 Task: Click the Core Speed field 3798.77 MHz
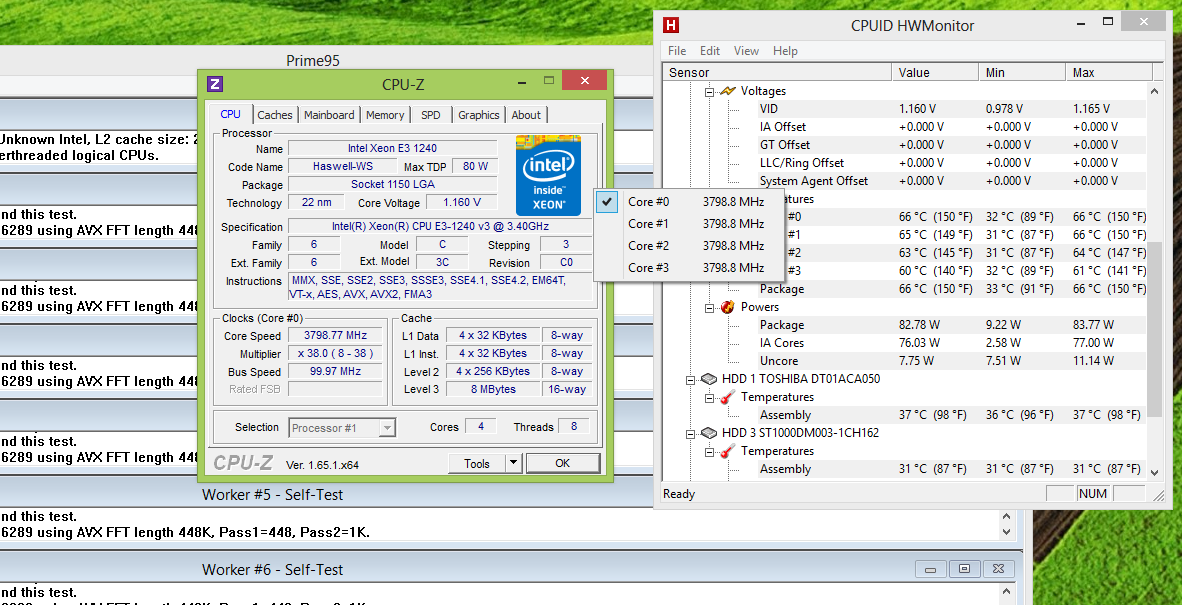(335, 336)
